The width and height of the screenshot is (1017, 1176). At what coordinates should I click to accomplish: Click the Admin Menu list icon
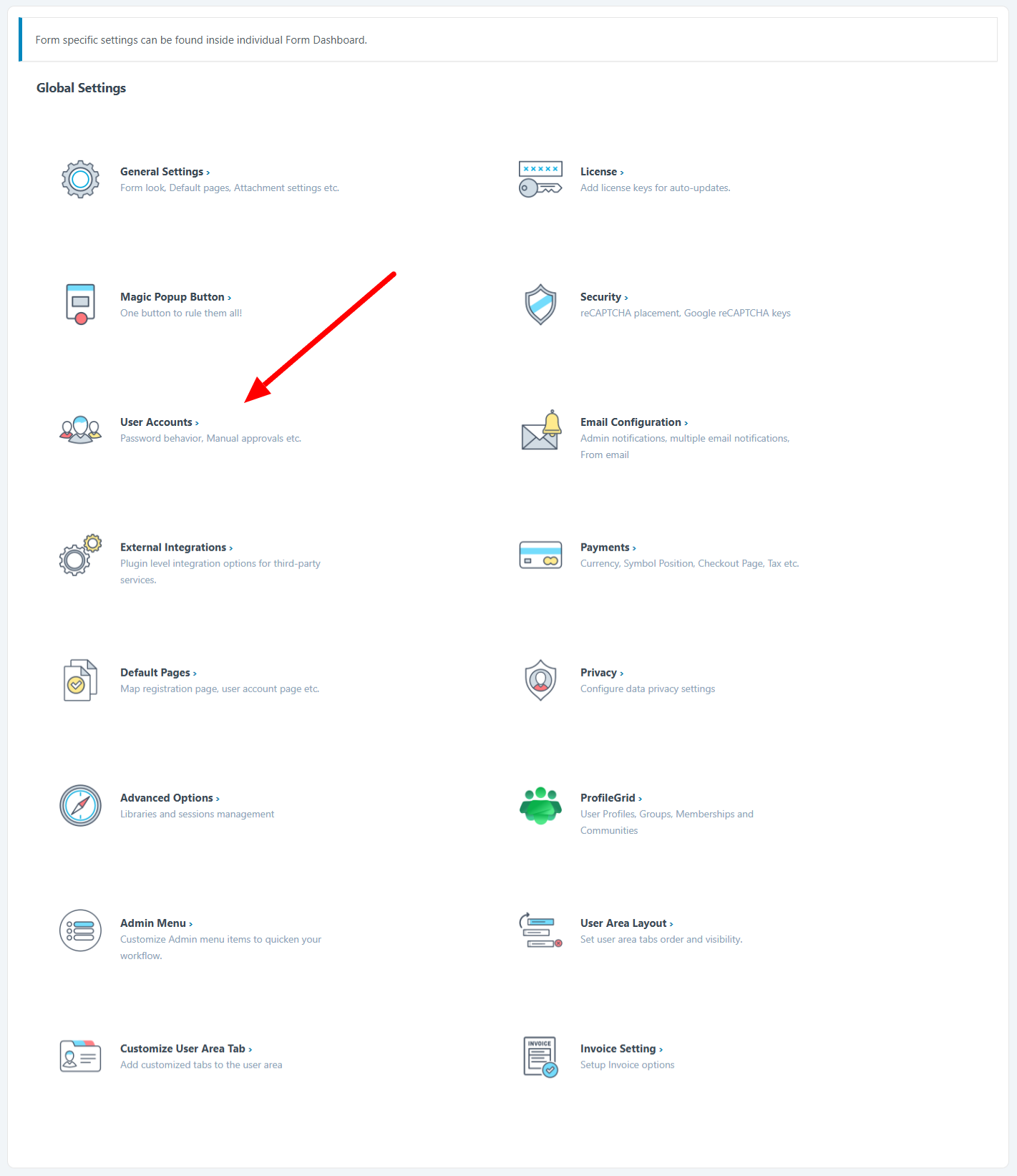click(x=80, y=930)
